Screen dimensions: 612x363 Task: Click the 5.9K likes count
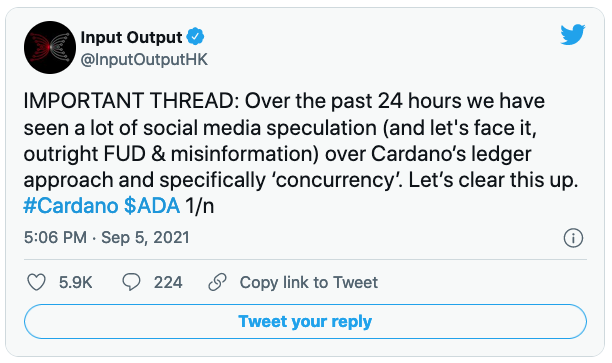(x=75, y=282)
